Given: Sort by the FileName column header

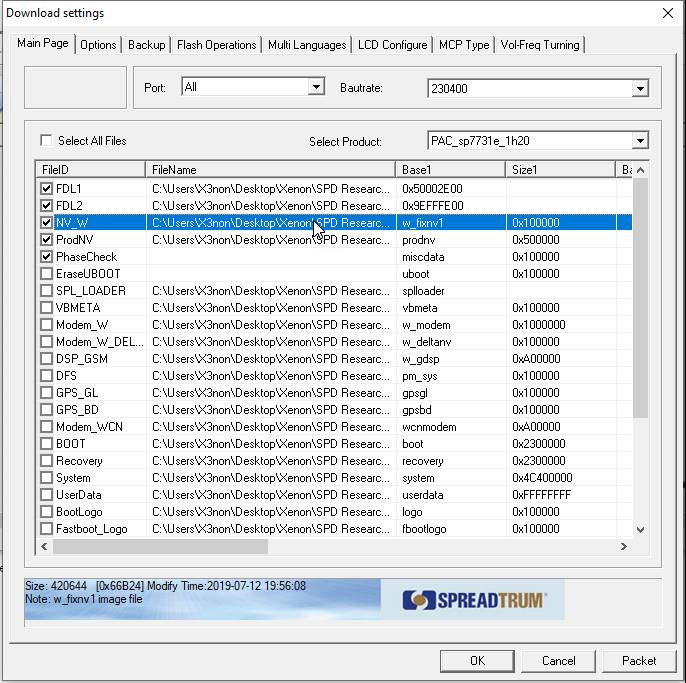Looking at the screenshot, I should point(270,170).
